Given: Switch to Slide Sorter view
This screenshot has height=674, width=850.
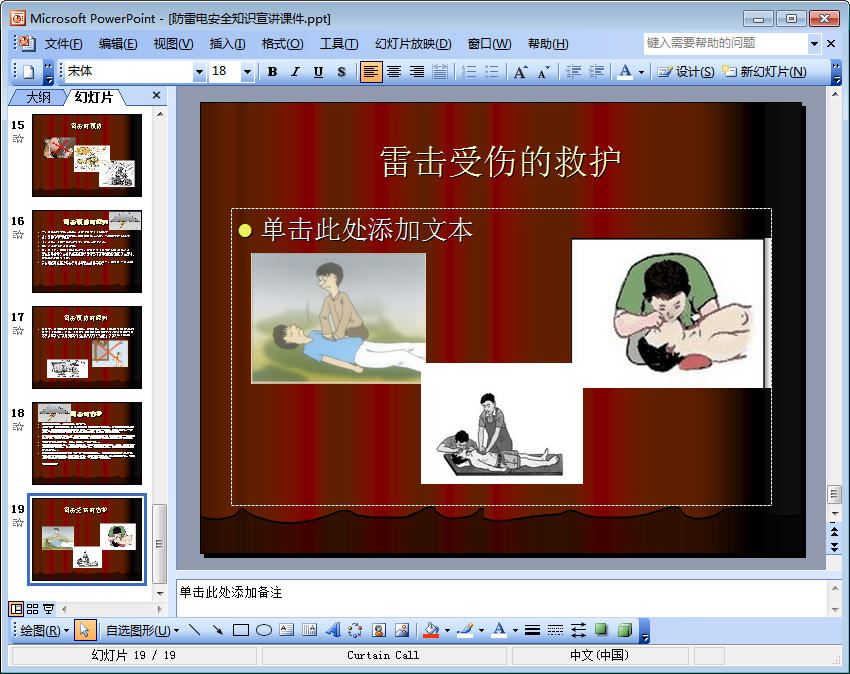Looking at the screenshot, I should (x=33, y=609).
